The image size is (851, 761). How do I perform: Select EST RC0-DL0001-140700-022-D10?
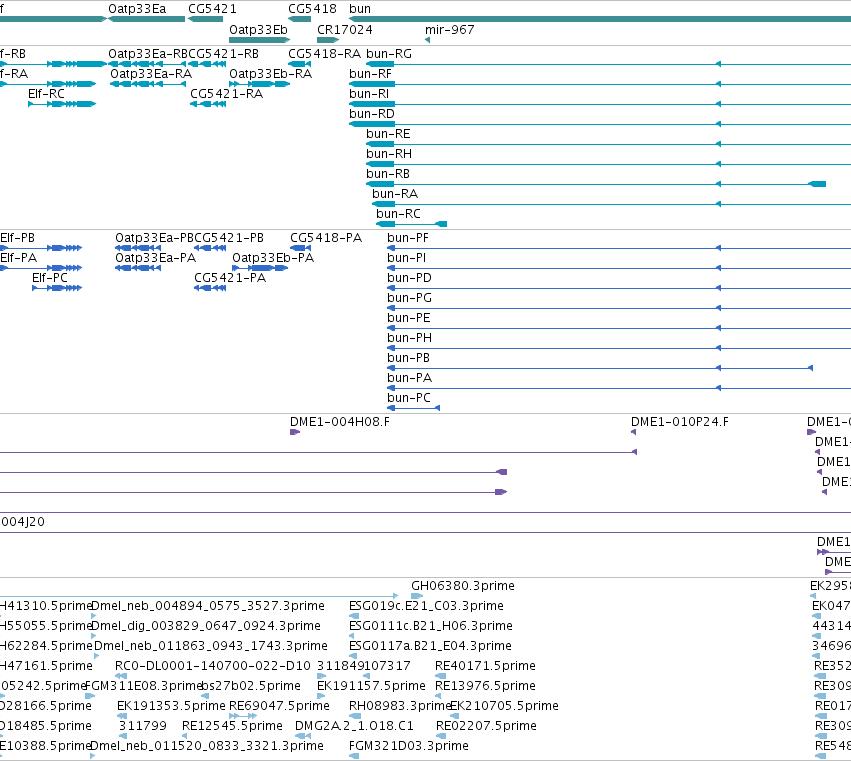pyautogui.click(x=121, y=676)
